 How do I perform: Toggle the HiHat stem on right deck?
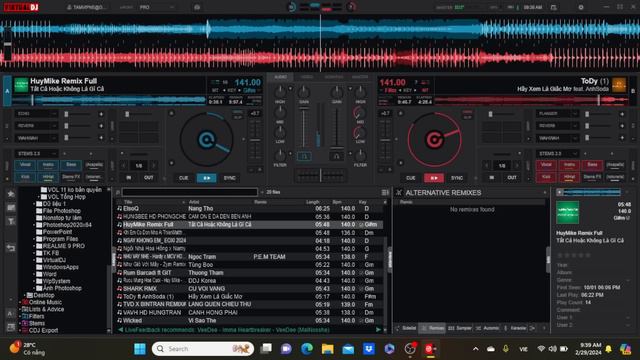point(569,177)
